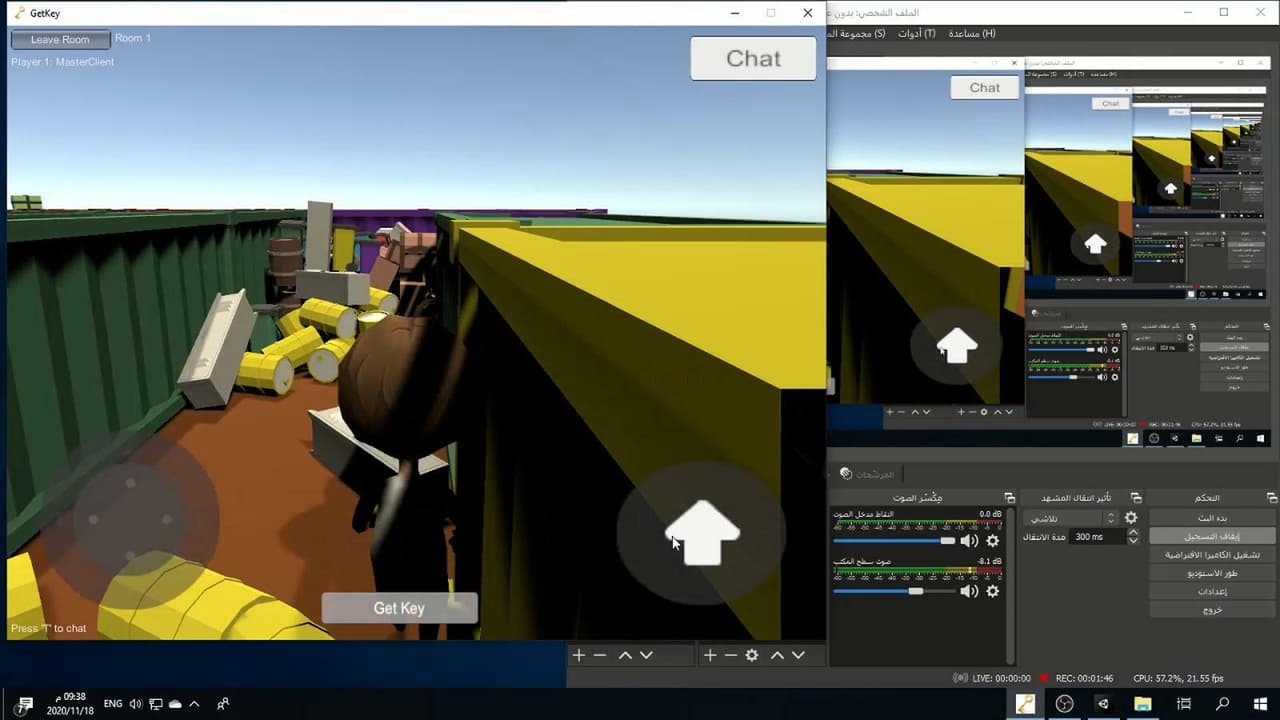Click the Start Streaming (بدء البث) button
1280x720 pixels.
coord(1213,518)
